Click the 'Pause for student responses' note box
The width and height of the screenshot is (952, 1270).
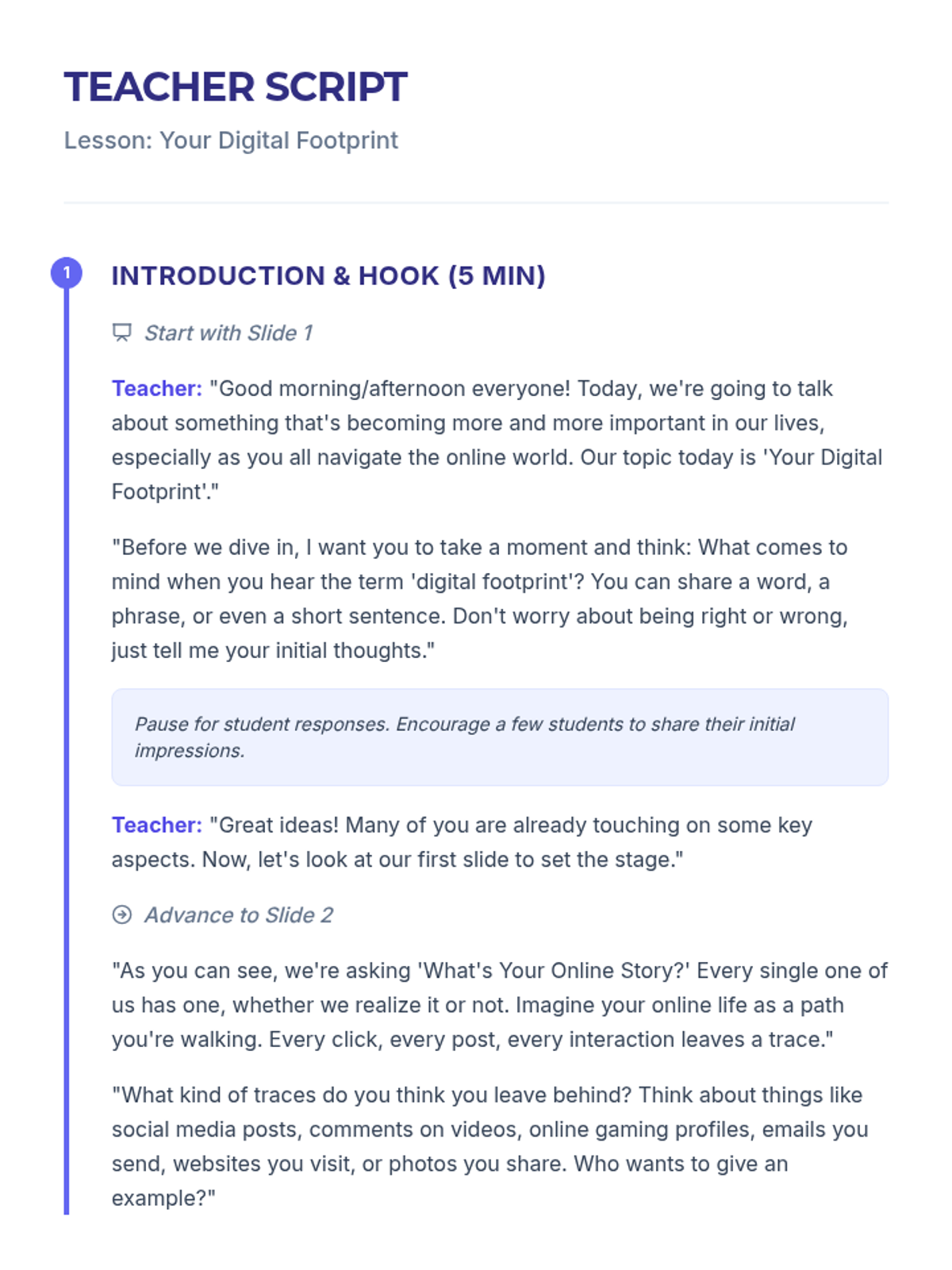tap(500, 737)
